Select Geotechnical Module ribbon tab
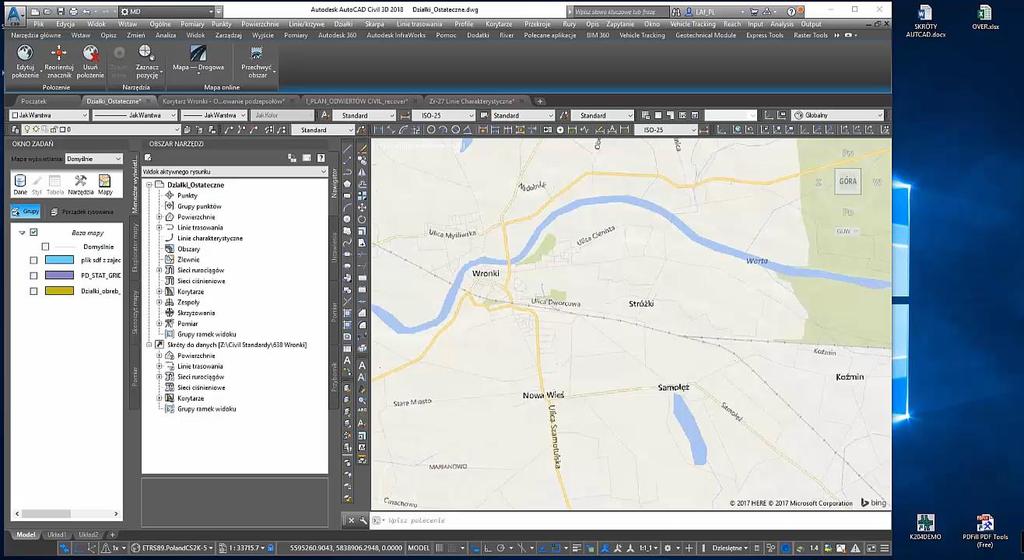The image size is (1024, 560). (x=705, y=35)
